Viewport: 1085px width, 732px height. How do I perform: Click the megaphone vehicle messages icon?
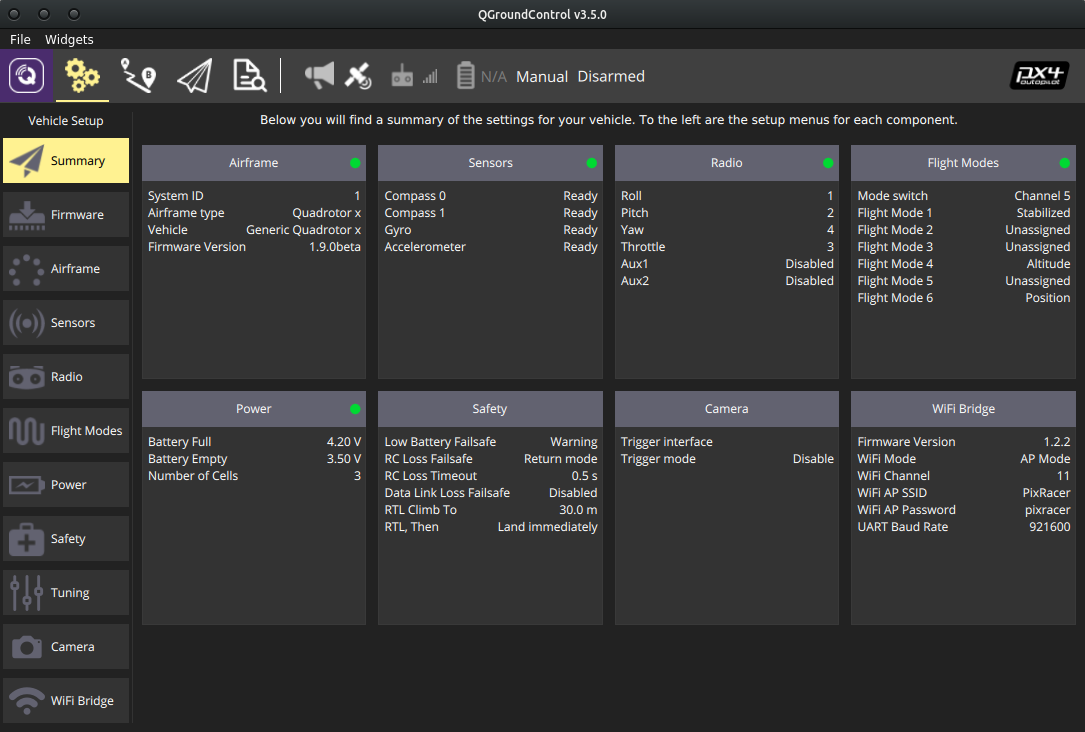point(319,76)
